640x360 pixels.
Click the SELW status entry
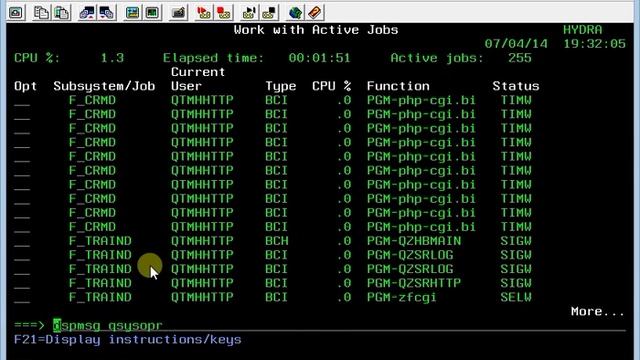coord(516,298)
